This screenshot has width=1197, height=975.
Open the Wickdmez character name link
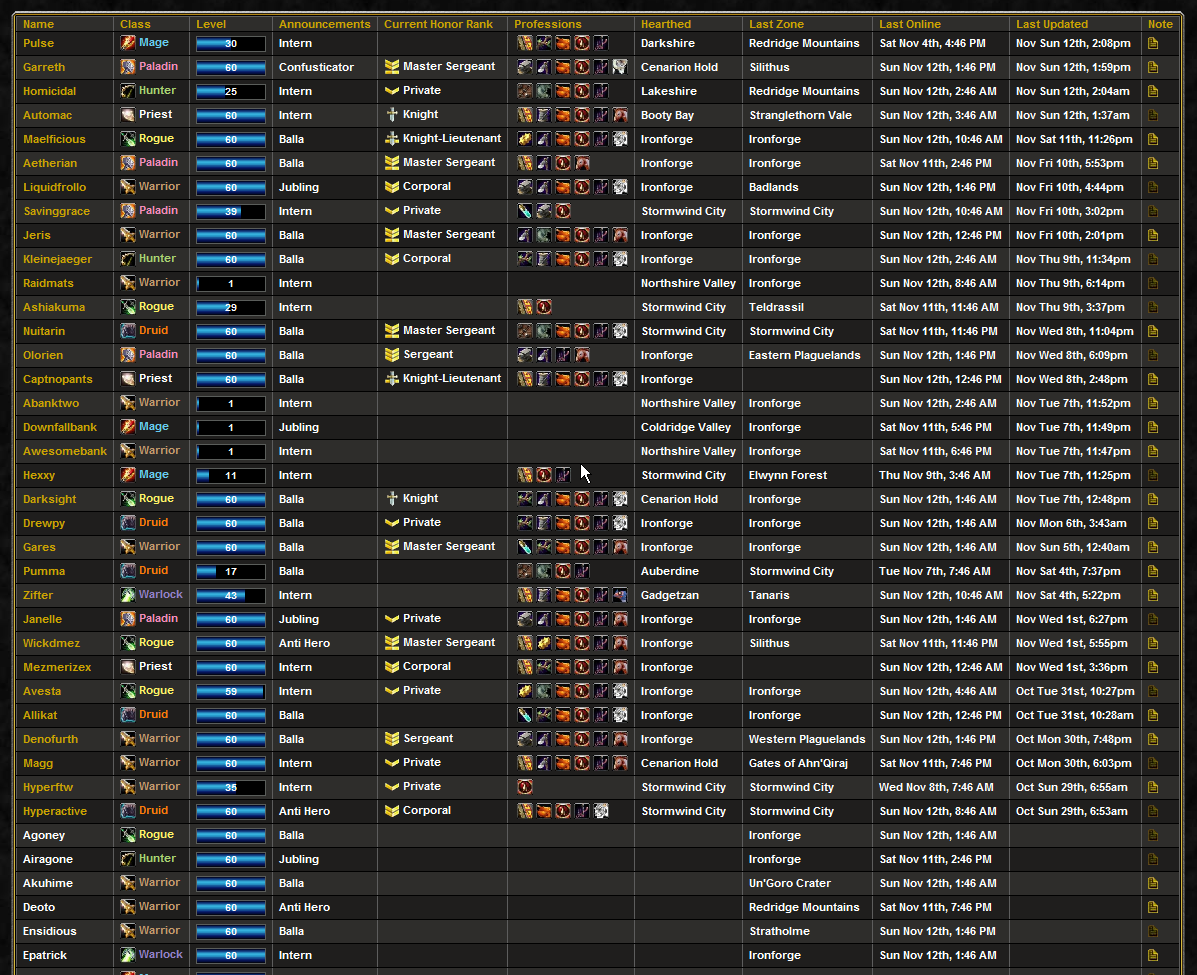click(x=51, y=643)
